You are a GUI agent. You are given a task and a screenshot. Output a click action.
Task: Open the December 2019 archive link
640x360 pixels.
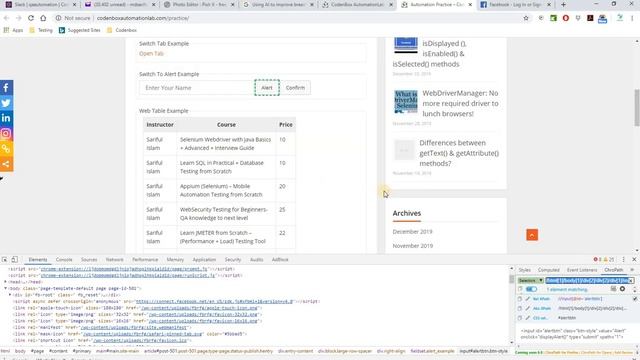tap(412, 231)
